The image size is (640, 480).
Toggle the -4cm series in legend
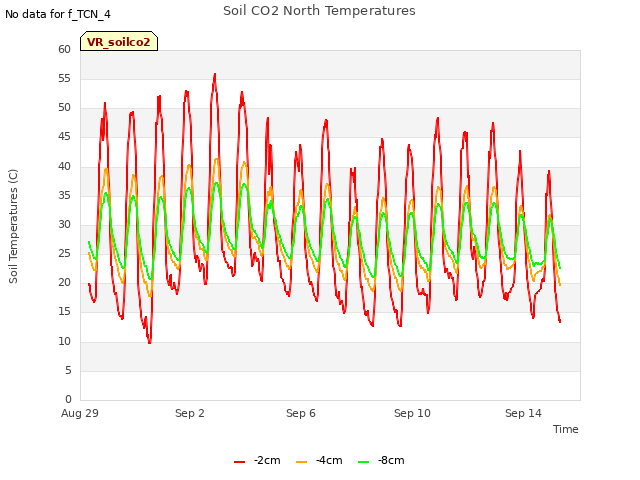[319, 460]
